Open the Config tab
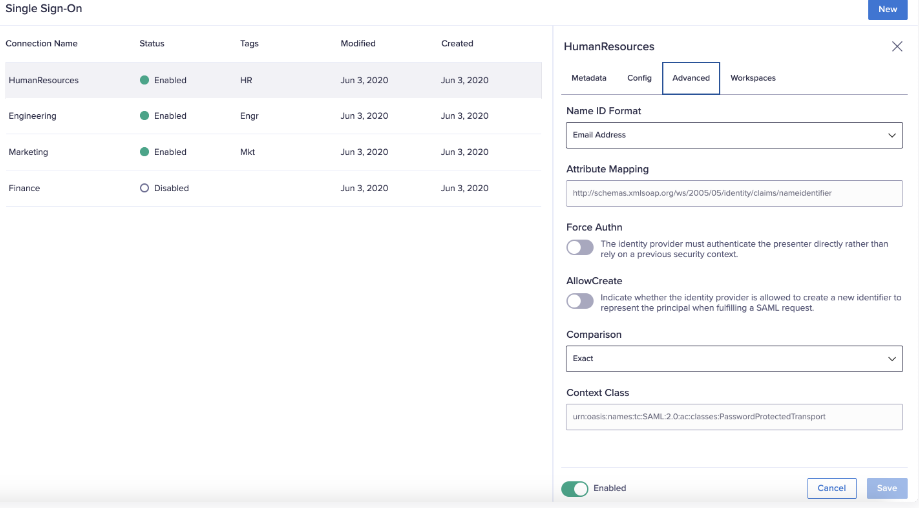The height and width of the screenshot is (508, 919). (639, 78)
